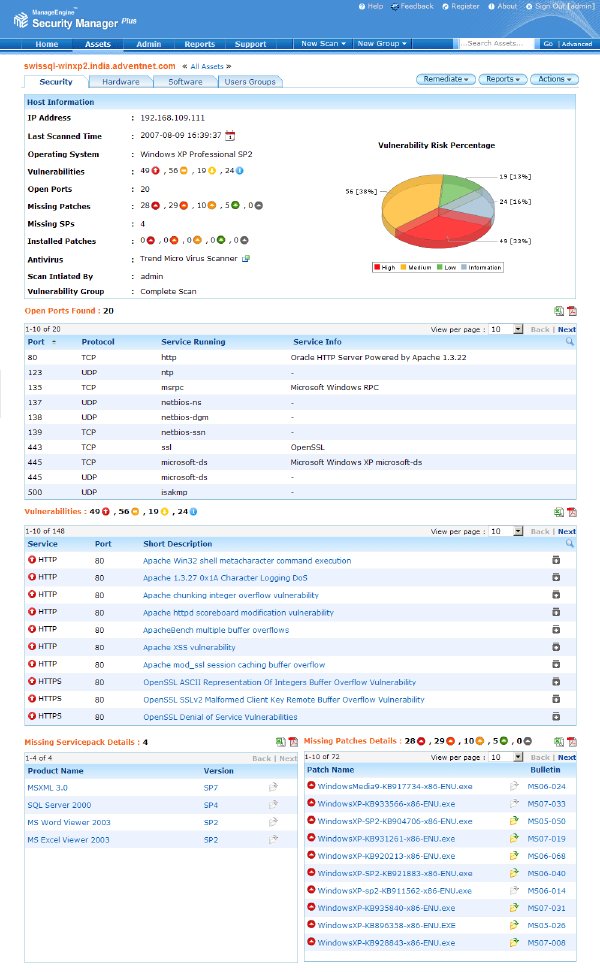Screen dimensions: 600x972
Task: Export Open Ports list to PDF
Action: (x=571, y=311)
